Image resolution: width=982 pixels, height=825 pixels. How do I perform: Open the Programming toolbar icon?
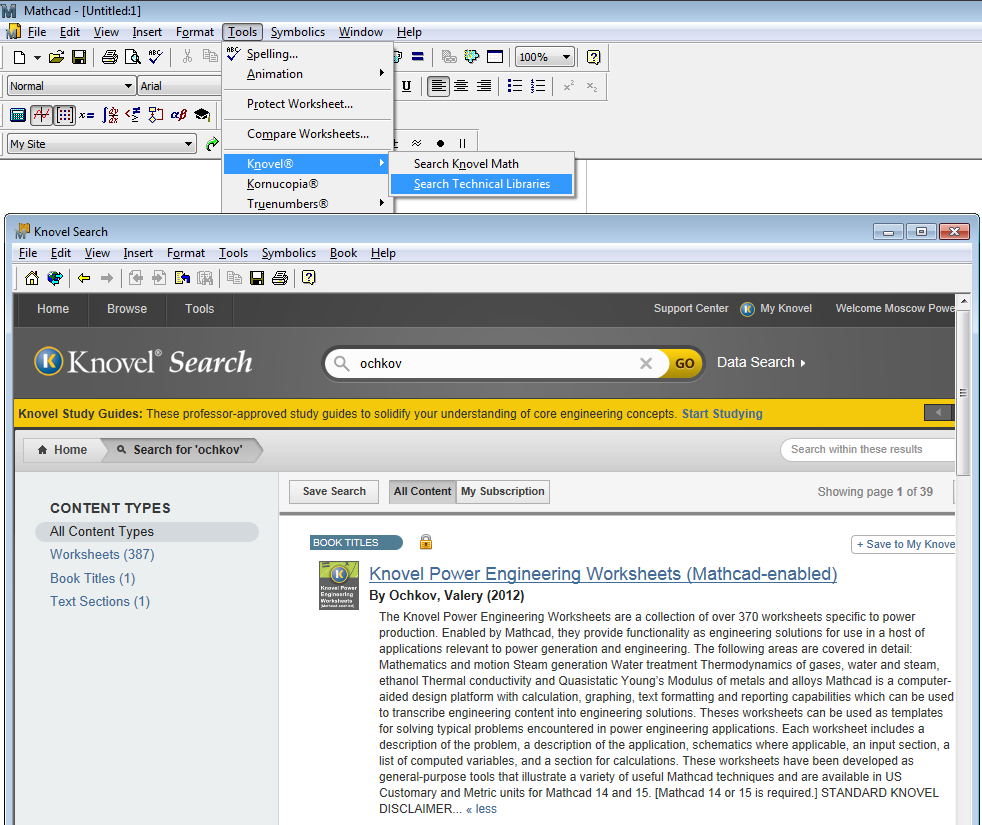click(x=156, y=115)
